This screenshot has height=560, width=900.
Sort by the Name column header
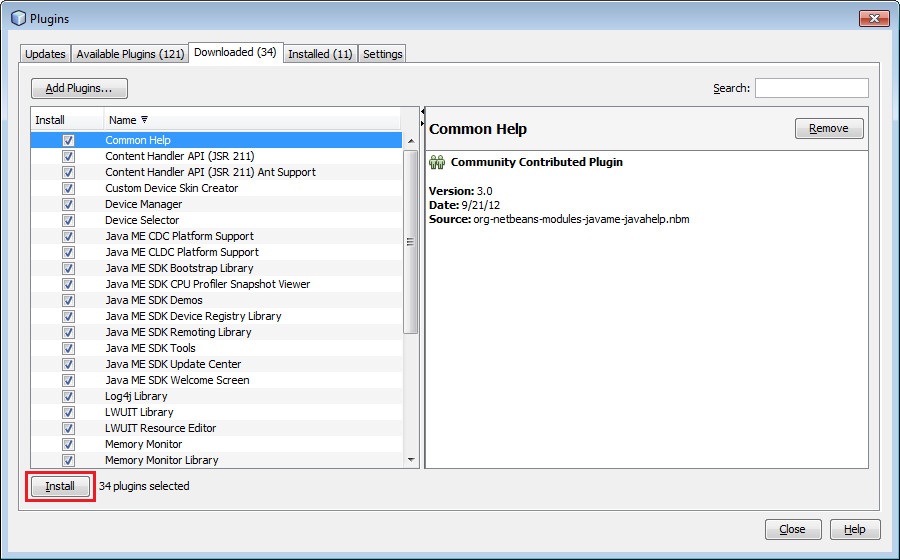click(251, 120)
